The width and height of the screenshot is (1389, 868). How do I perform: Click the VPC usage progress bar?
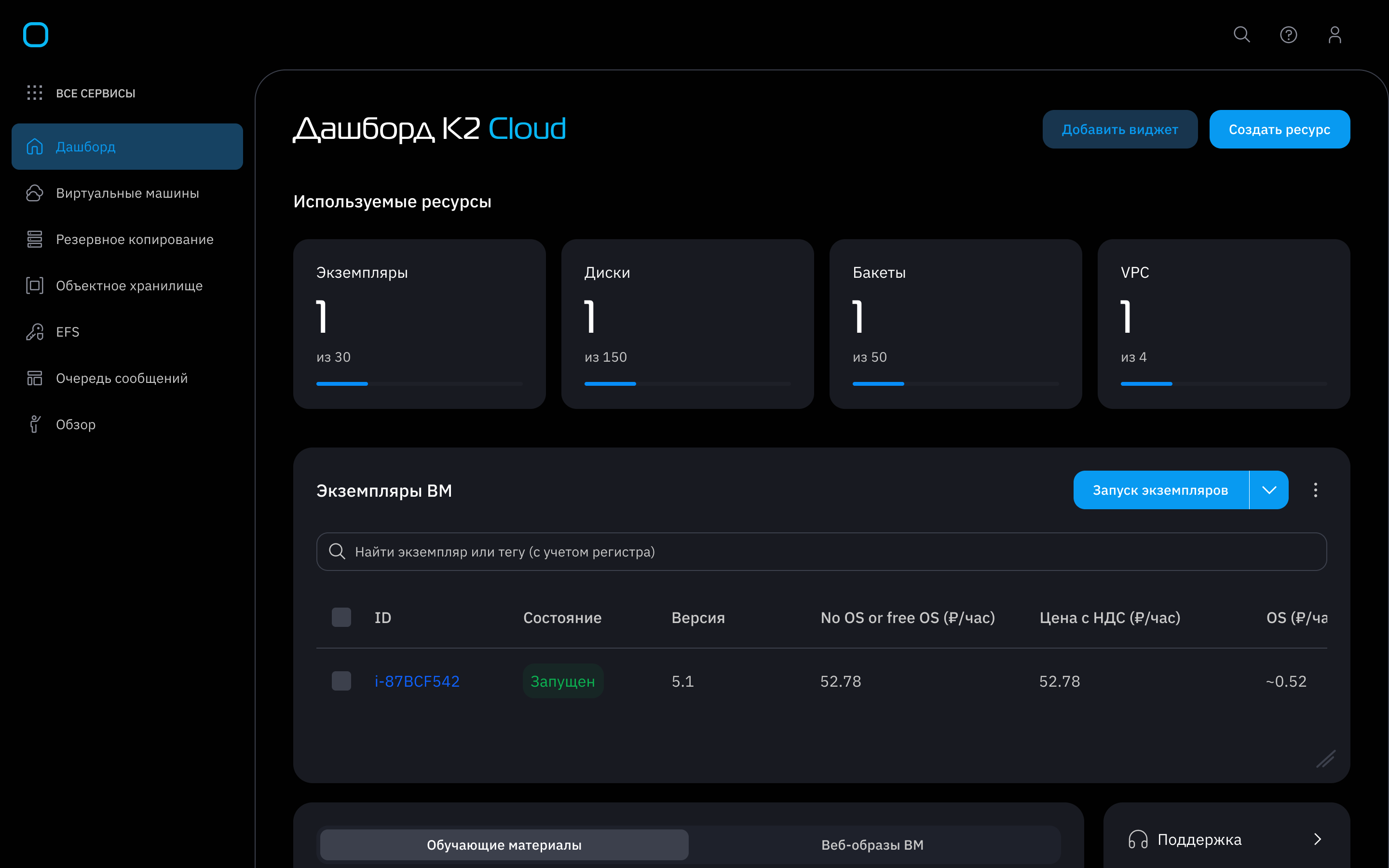(x=1224, y=383)
